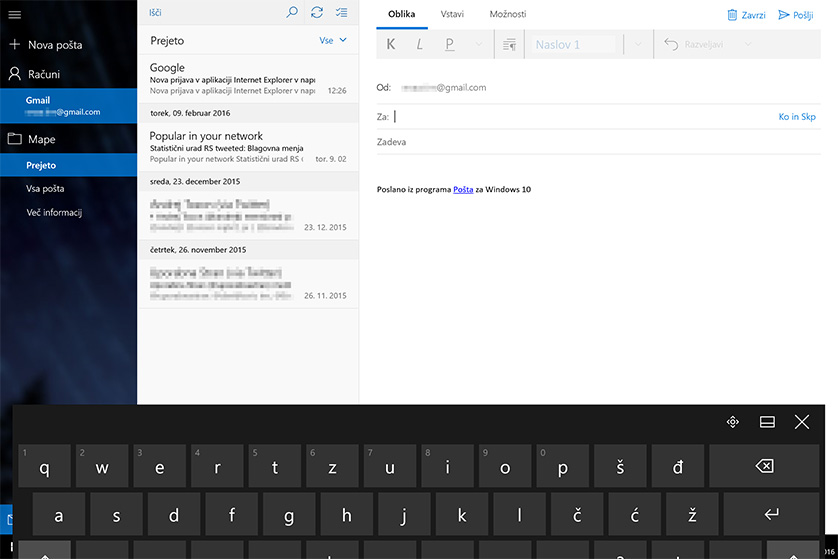Open the Pošta signature link
Viewport: 838px width, 559px height.
463,189
